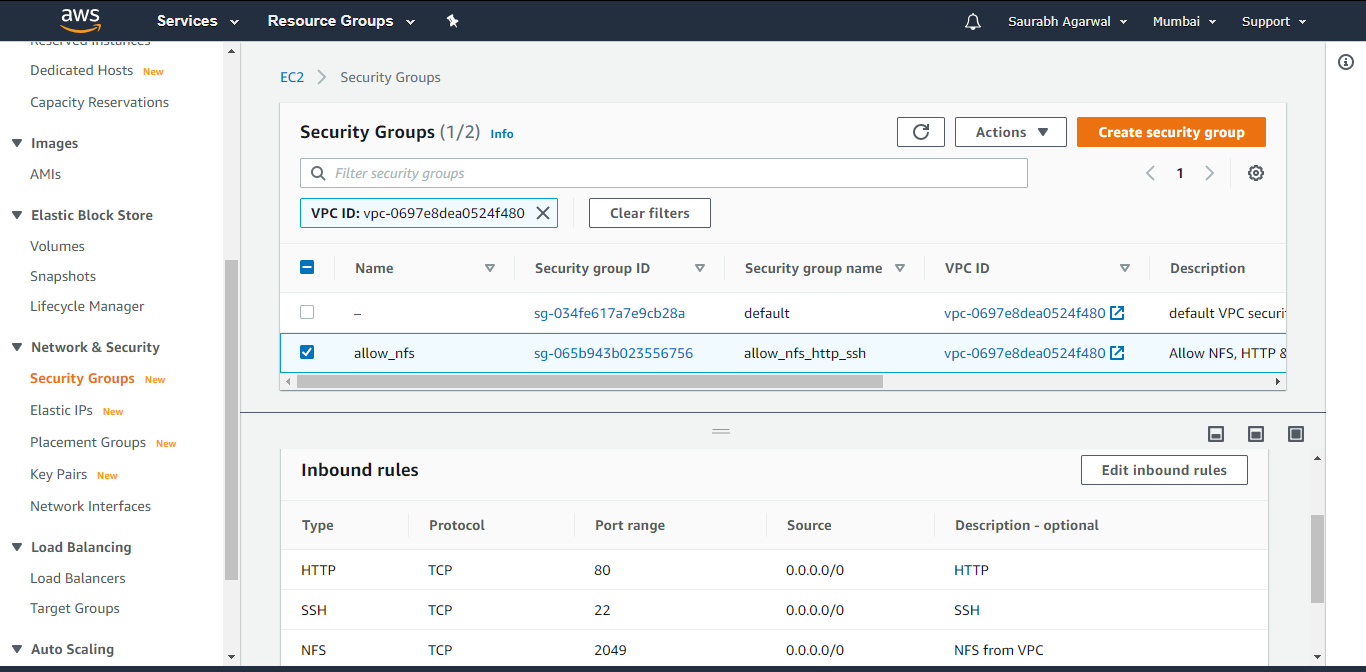Viewport: 1366px width, 672px height.
Task: Remove the VPC ID filter via its X icon
Action: [x=543, y=212]
